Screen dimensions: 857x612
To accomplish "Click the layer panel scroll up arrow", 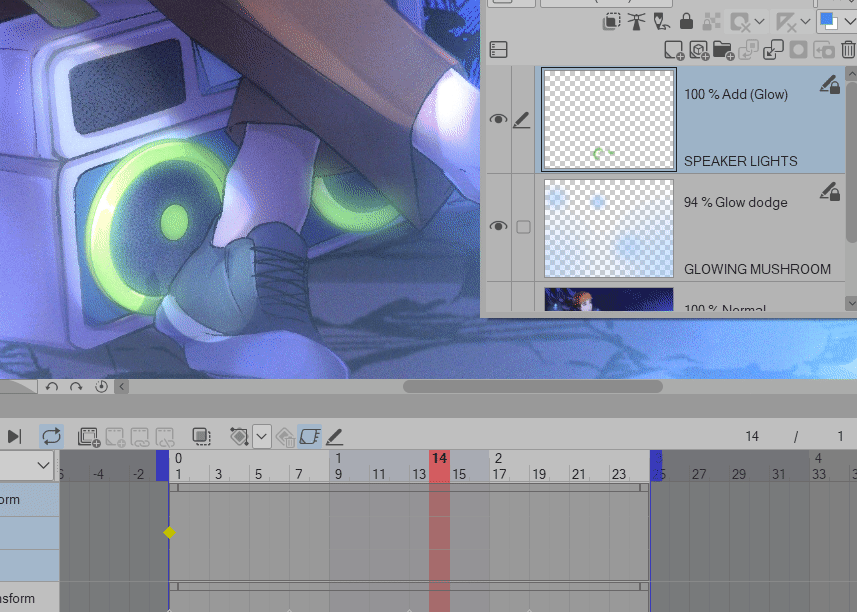I will click(x=851, y=73).
